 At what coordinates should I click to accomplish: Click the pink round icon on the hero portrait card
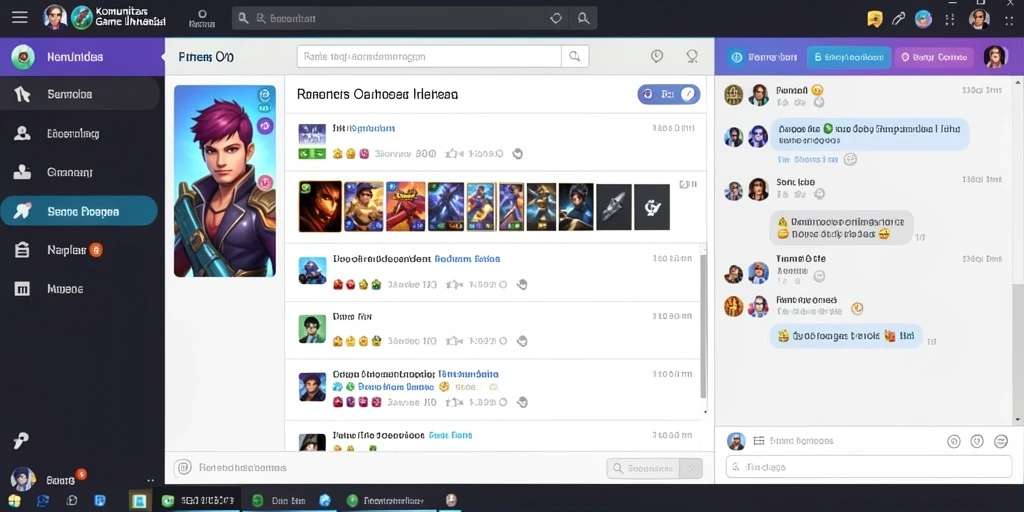click(x=265, y=182)
